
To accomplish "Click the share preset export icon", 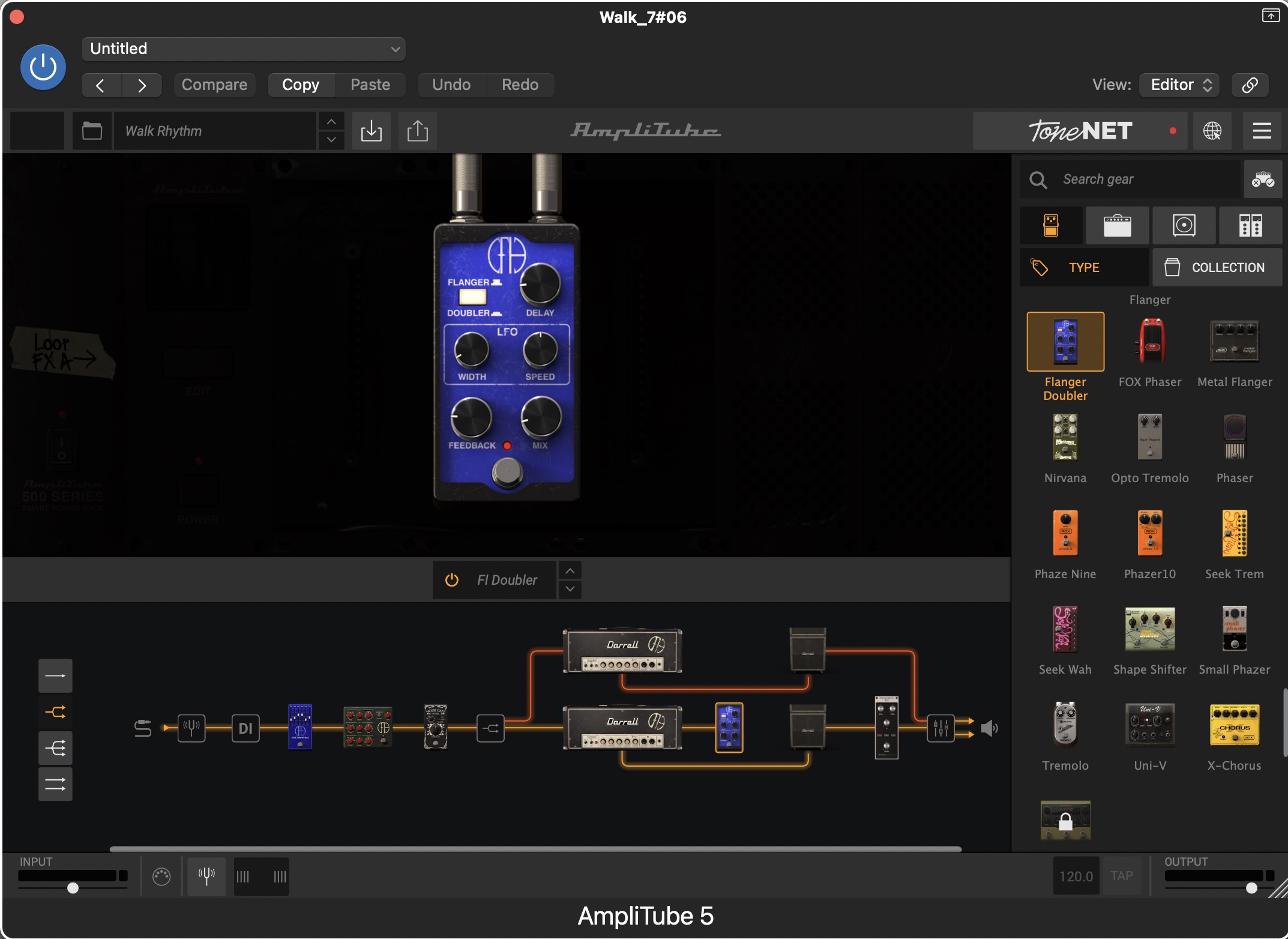I will pyautogui.click(x=418, y=130).
